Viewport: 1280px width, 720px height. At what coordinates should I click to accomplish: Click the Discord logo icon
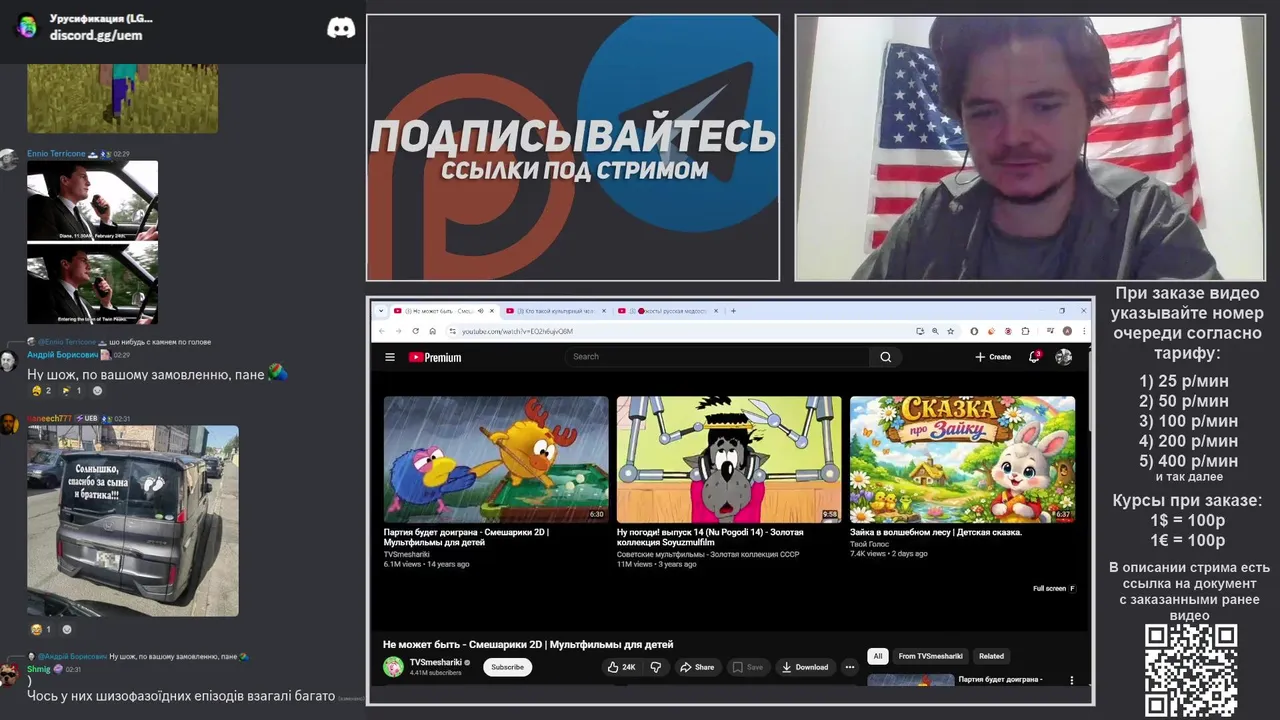click(341, 28)
